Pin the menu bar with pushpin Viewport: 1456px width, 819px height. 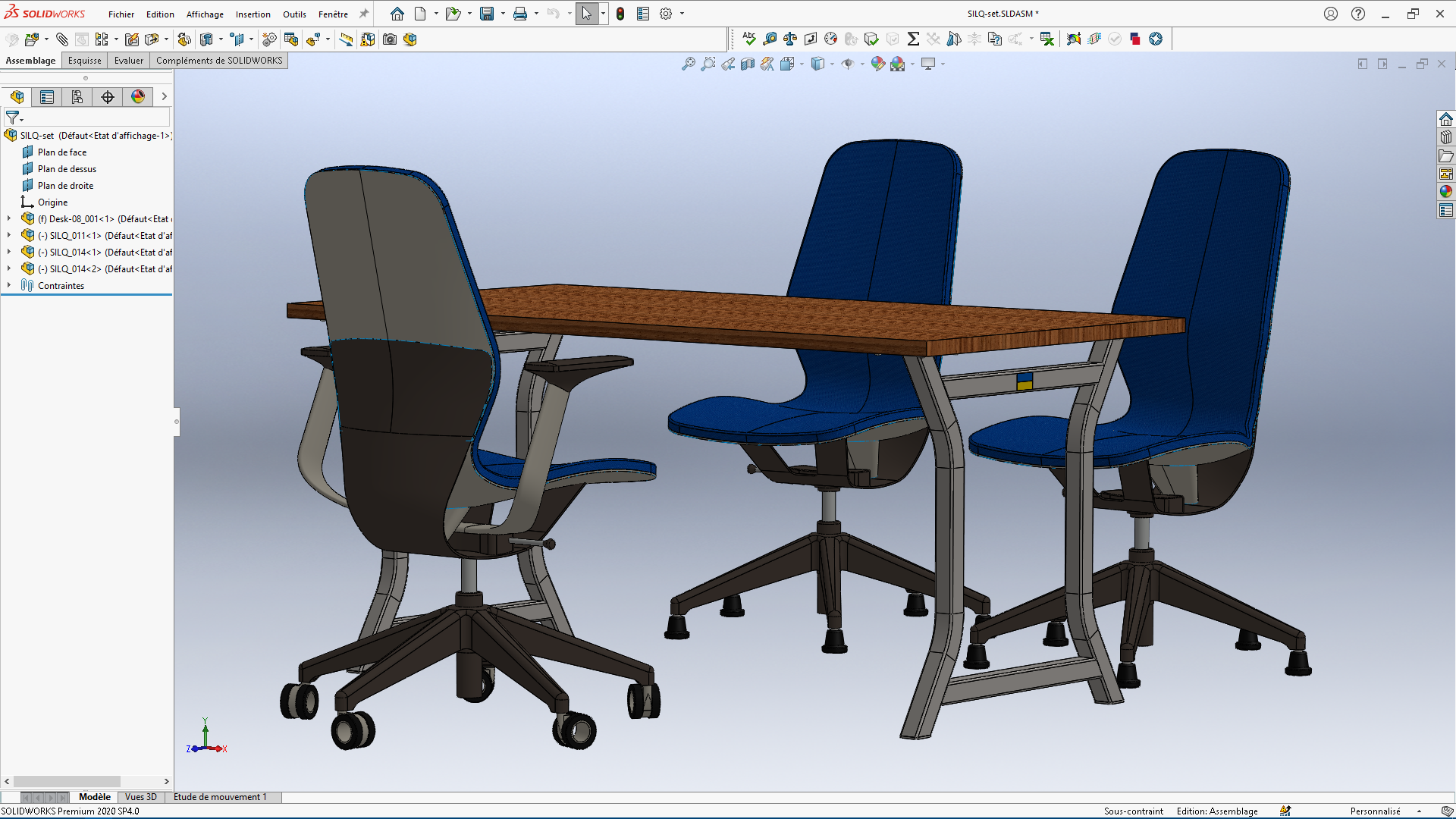point(364,14)
